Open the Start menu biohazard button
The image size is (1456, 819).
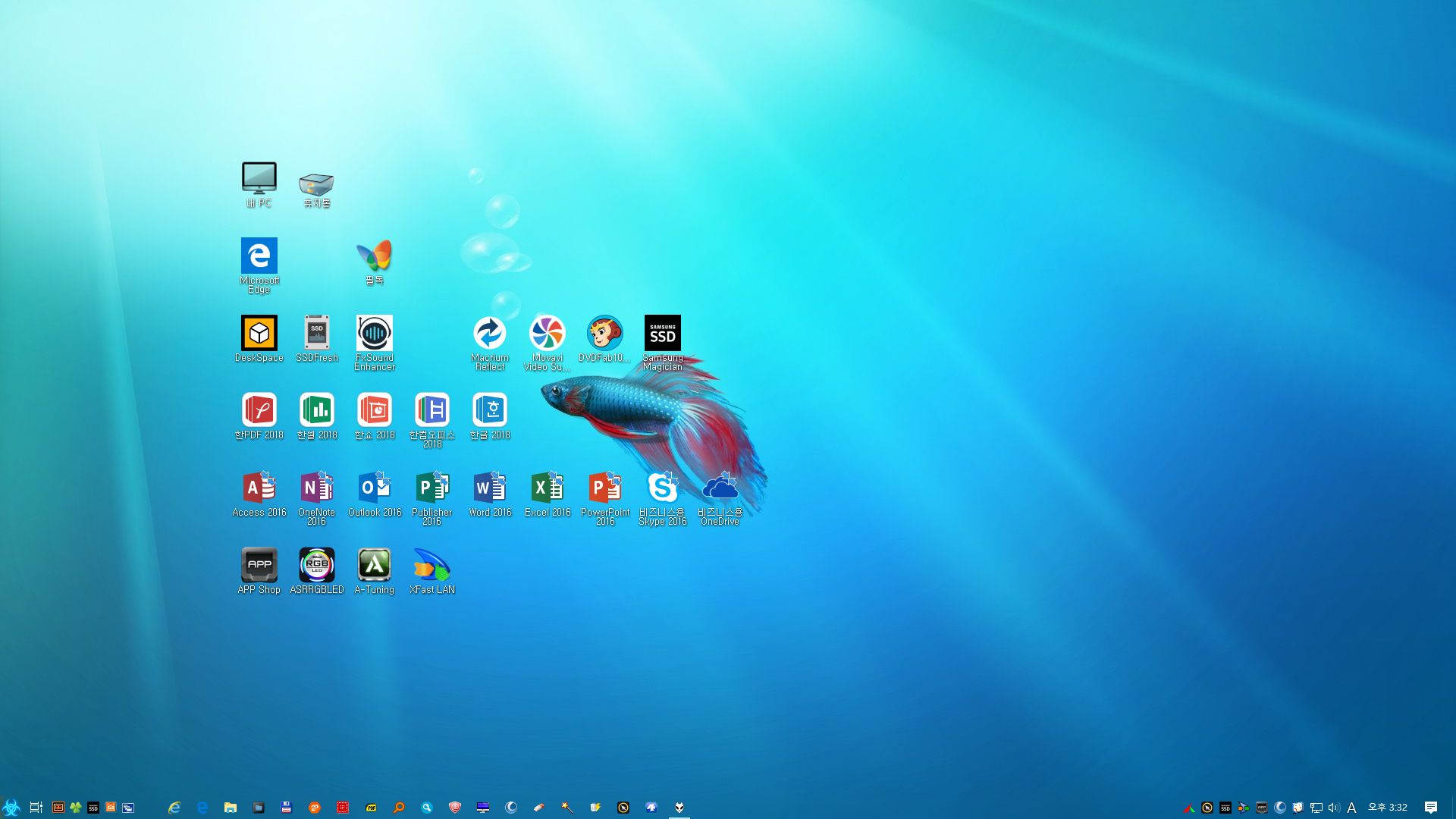click(11, 807)
